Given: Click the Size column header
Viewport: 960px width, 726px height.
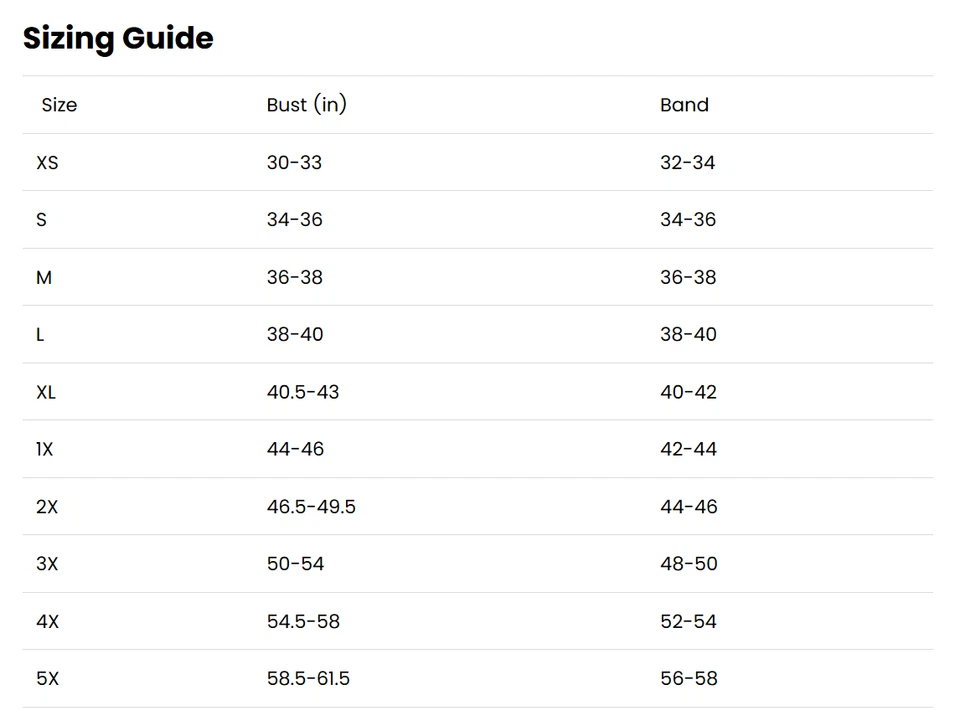Looking at the screenshot, I should click(x=59, y=105).
